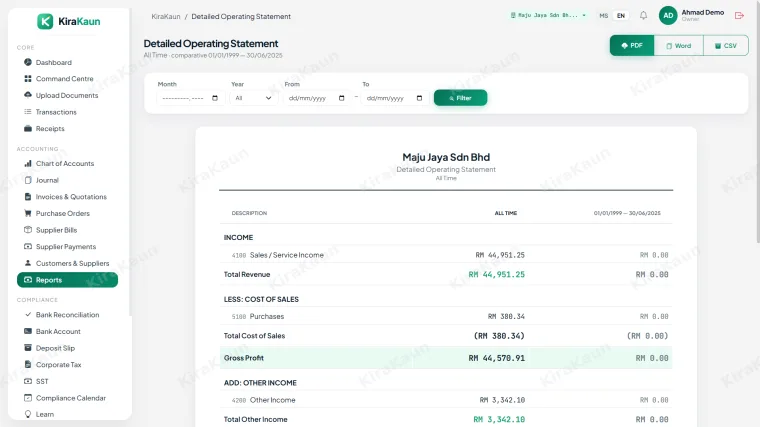Open Dashboard icon in sidebar
Image resolution: width=760 pixels, height=427 pixels.
(28, 62)
